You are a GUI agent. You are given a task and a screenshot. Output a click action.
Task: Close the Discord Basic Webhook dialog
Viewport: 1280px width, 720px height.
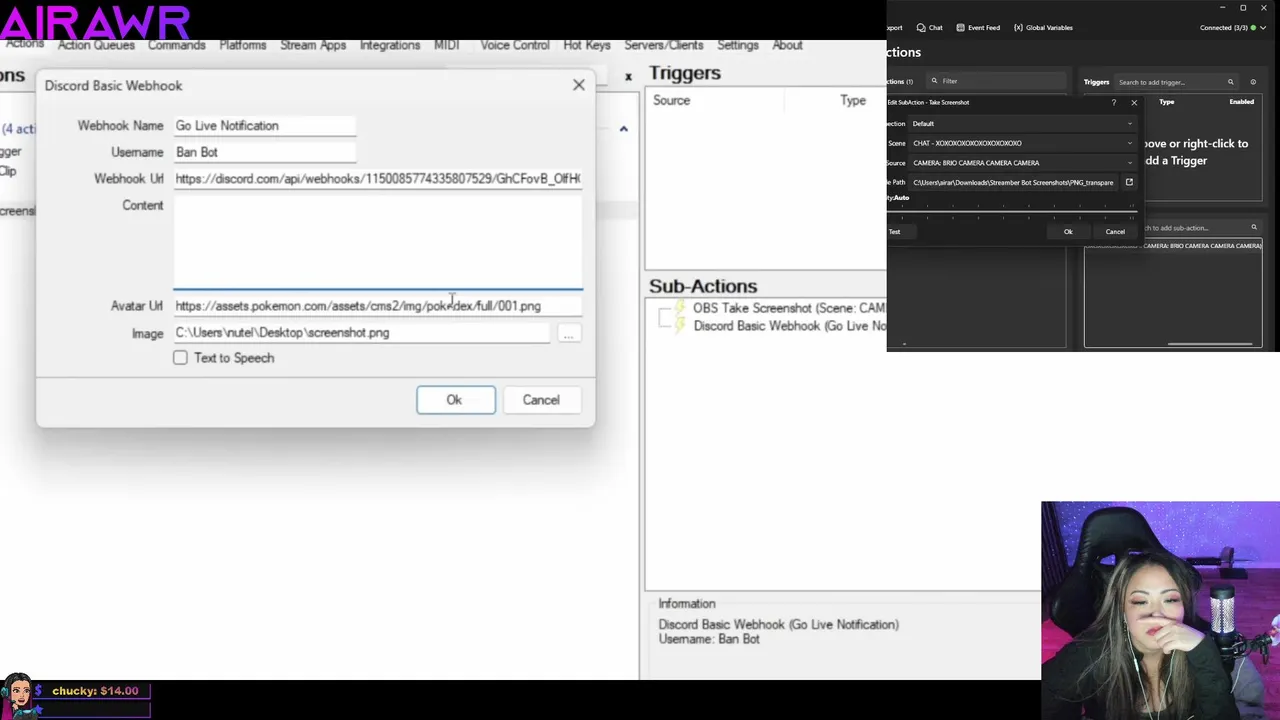coord(578,85)
